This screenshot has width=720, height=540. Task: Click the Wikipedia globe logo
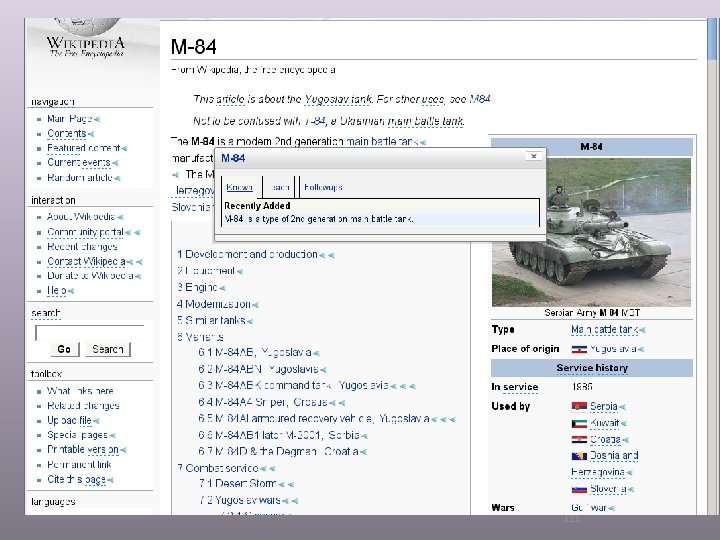coord(86,27)
